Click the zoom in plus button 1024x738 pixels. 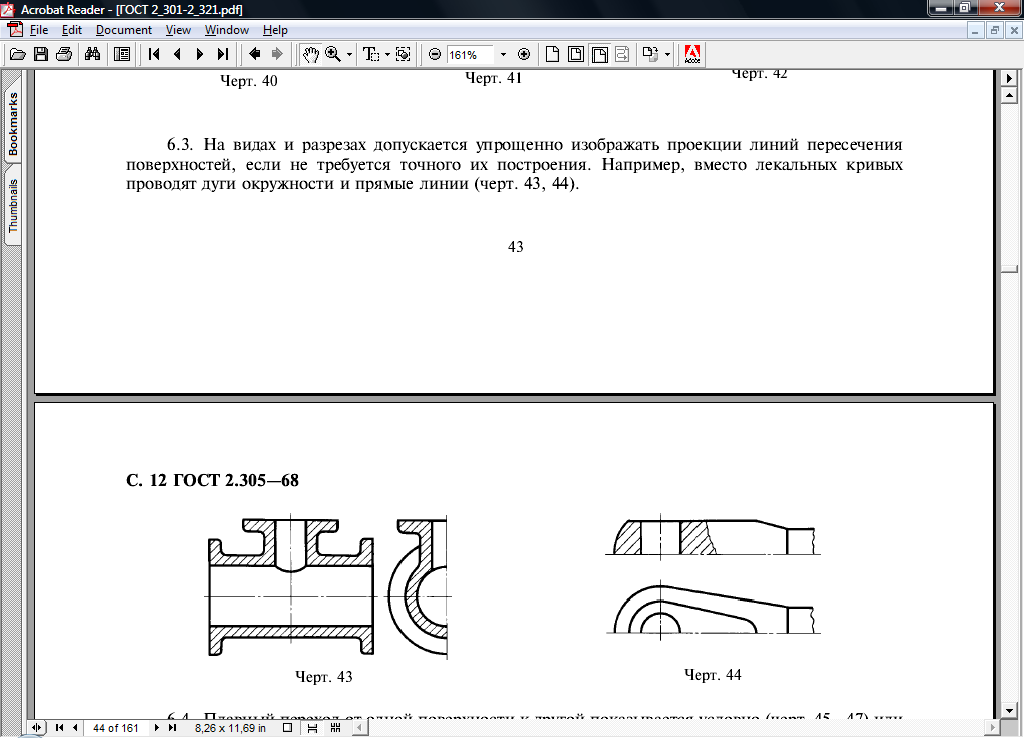tap(524, 55)
